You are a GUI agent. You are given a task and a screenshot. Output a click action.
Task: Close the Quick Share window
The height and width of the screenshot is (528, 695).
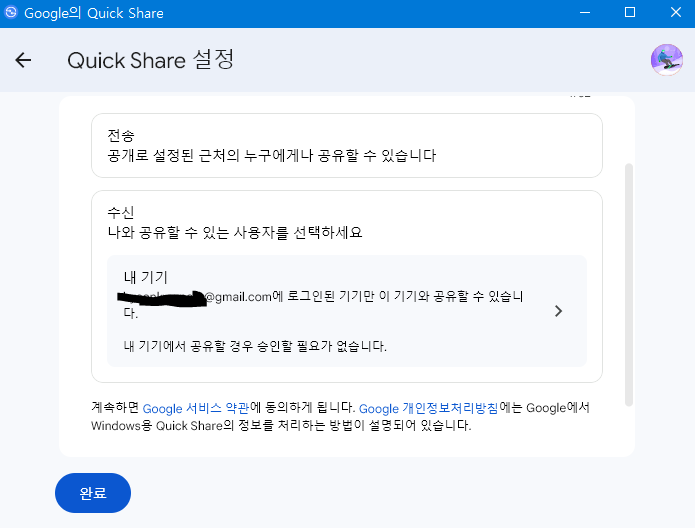[675, 12]
